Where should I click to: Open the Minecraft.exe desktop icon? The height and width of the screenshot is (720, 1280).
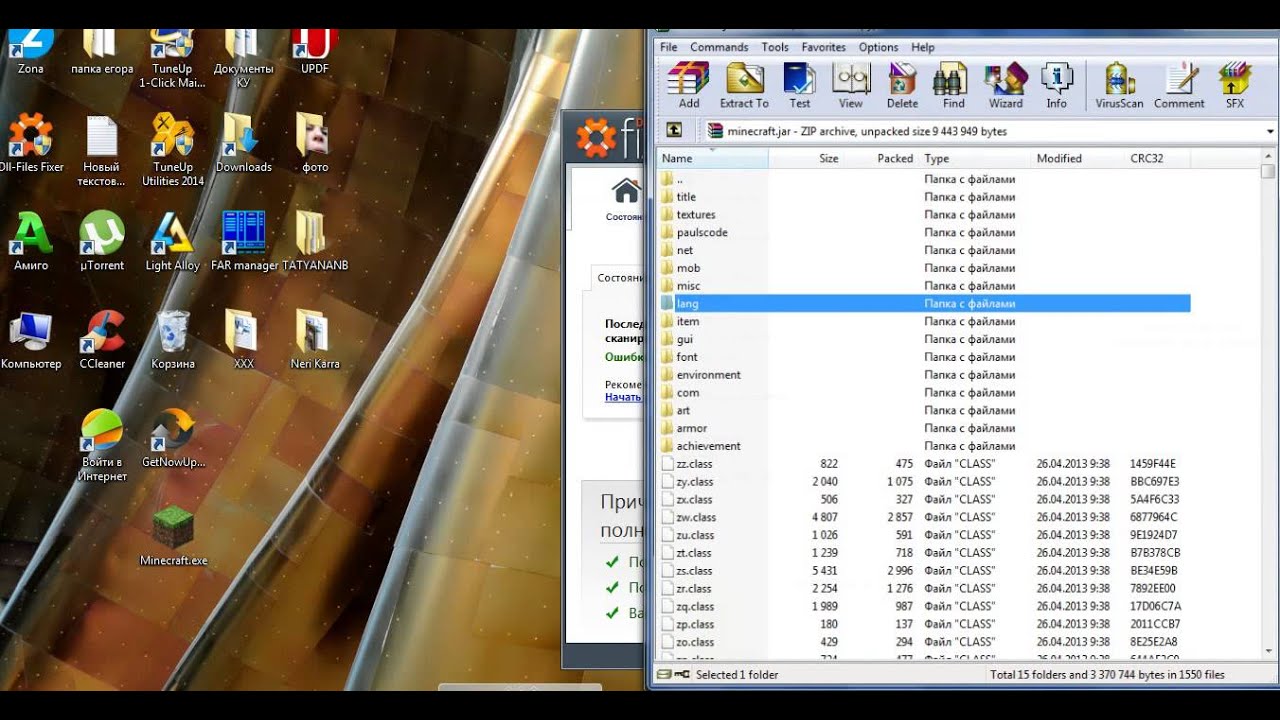[173, 537]
